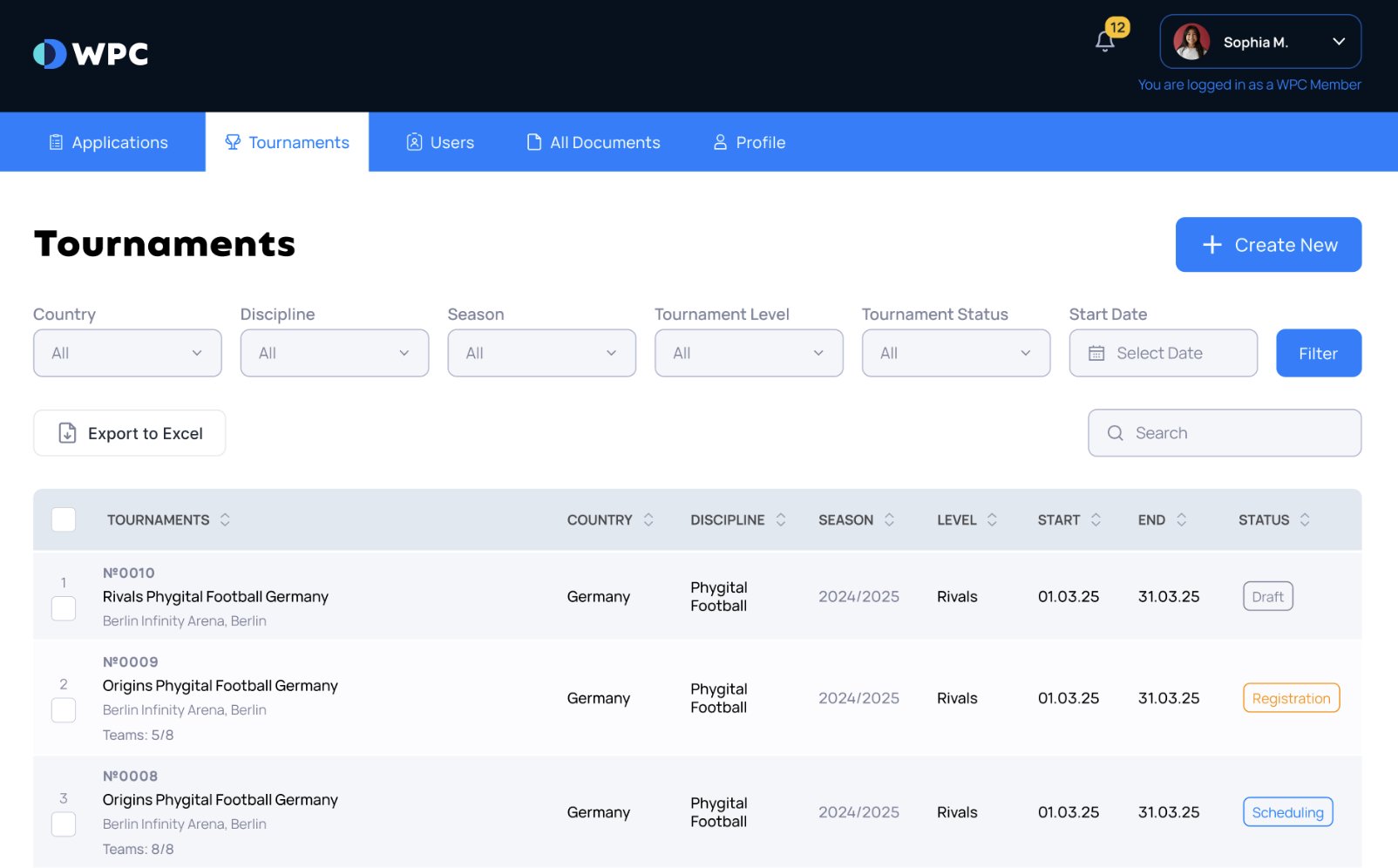Sort by Level column arrows
This screenshot has height=868, width=1398.
coord(992,519)
